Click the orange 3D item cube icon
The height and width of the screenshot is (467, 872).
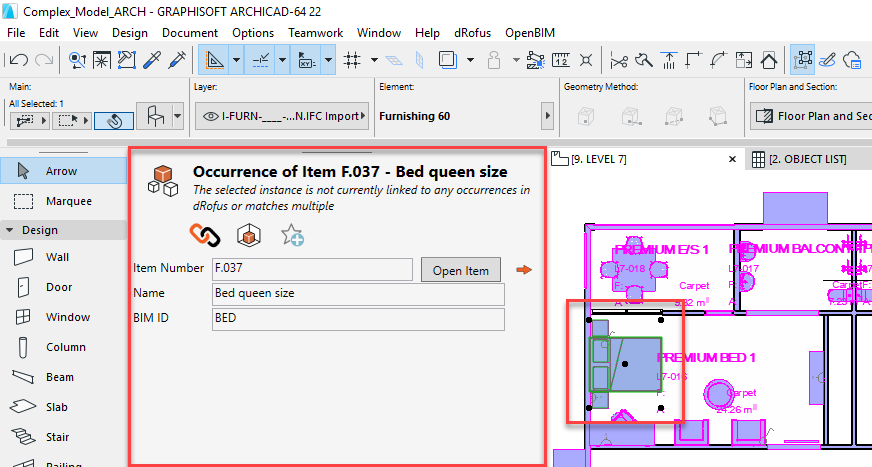pos(247,235)
